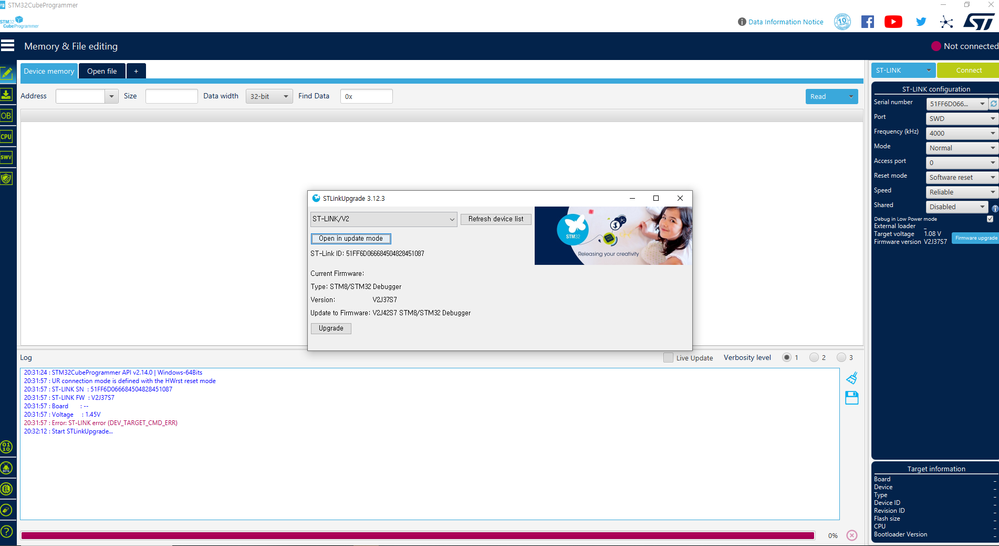The width and height of the screenshot is (999, 546).
Task: Switch to the Open file tab
Action: pyautogui.click(x=102, y=71)
